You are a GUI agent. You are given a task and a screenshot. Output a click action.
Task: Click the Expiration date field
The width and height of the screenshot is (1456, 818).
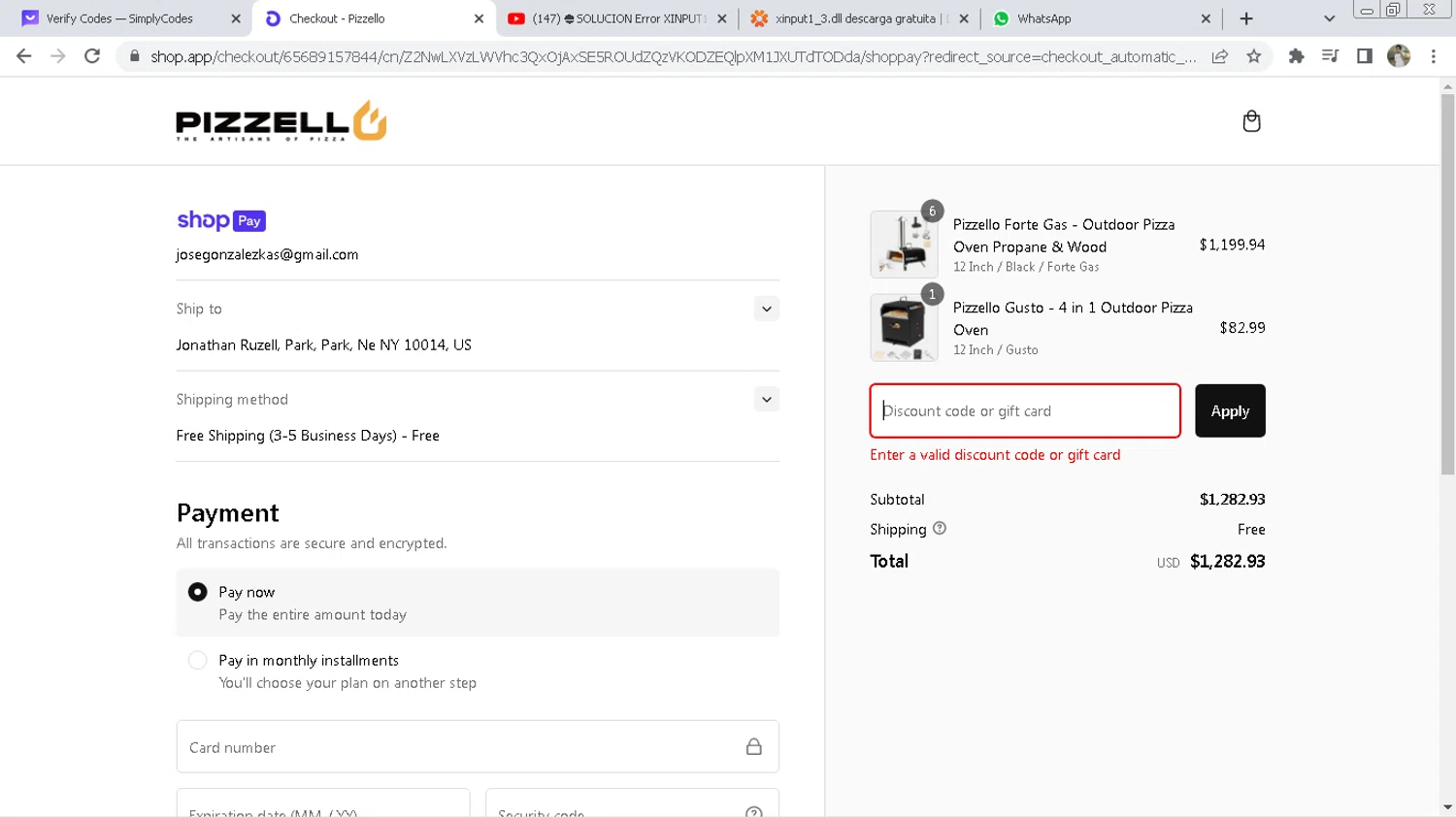pos(323,804)
